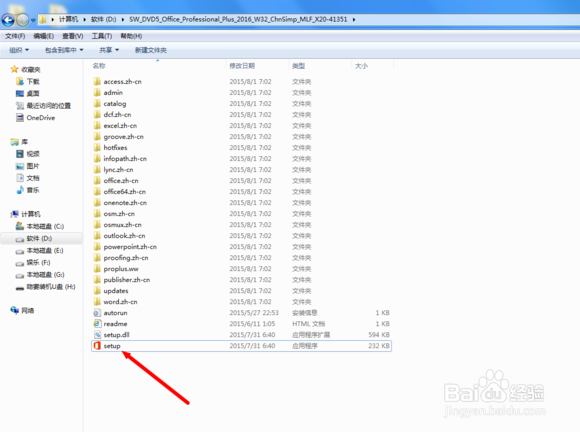Click the U盘 (H:) removable drive icon

20,287
